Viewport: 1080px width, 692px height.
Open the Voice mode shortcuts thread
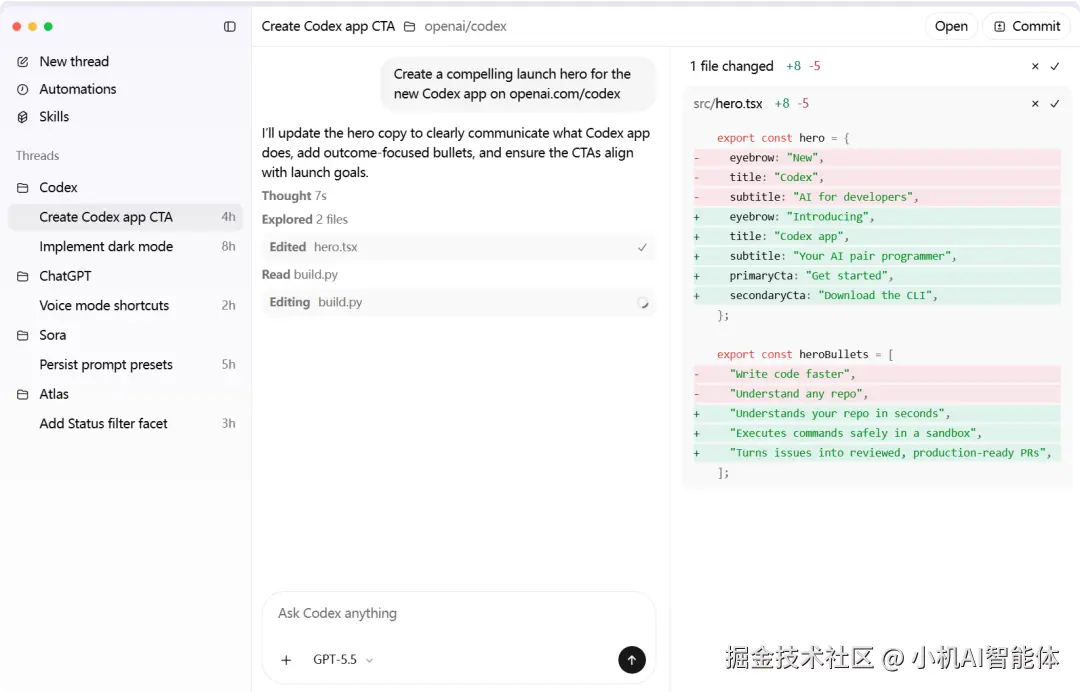click(x=125, y=305)
